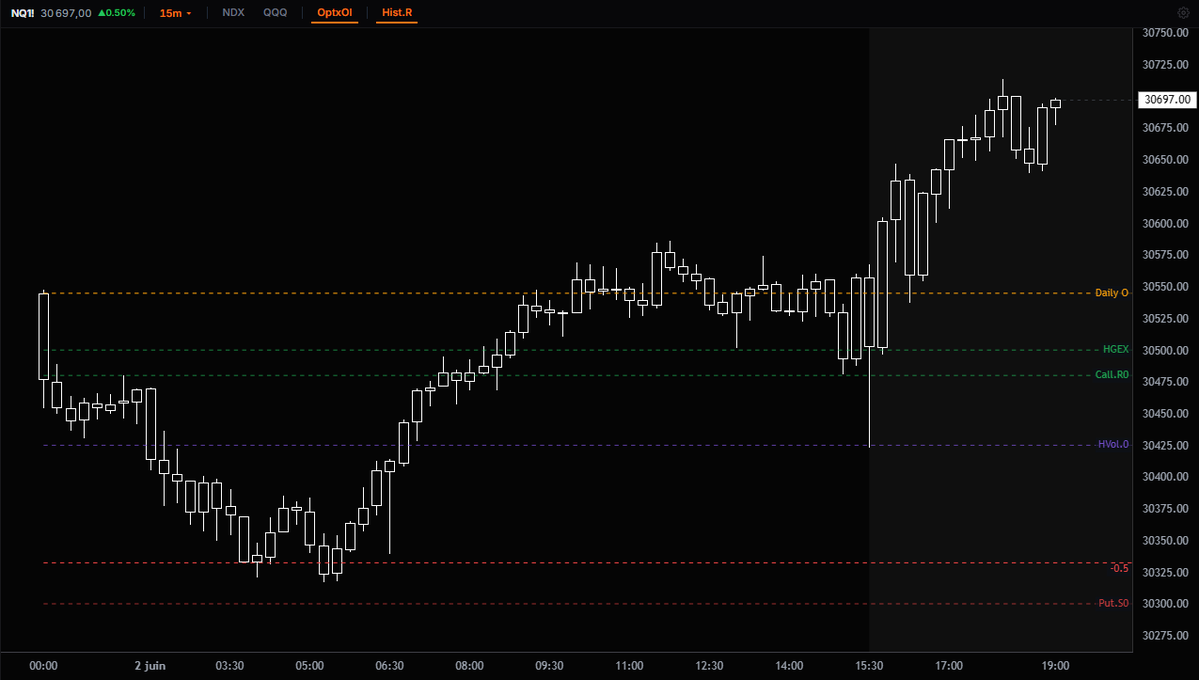Click the 19:00 time axis label

coord(1055,666)
